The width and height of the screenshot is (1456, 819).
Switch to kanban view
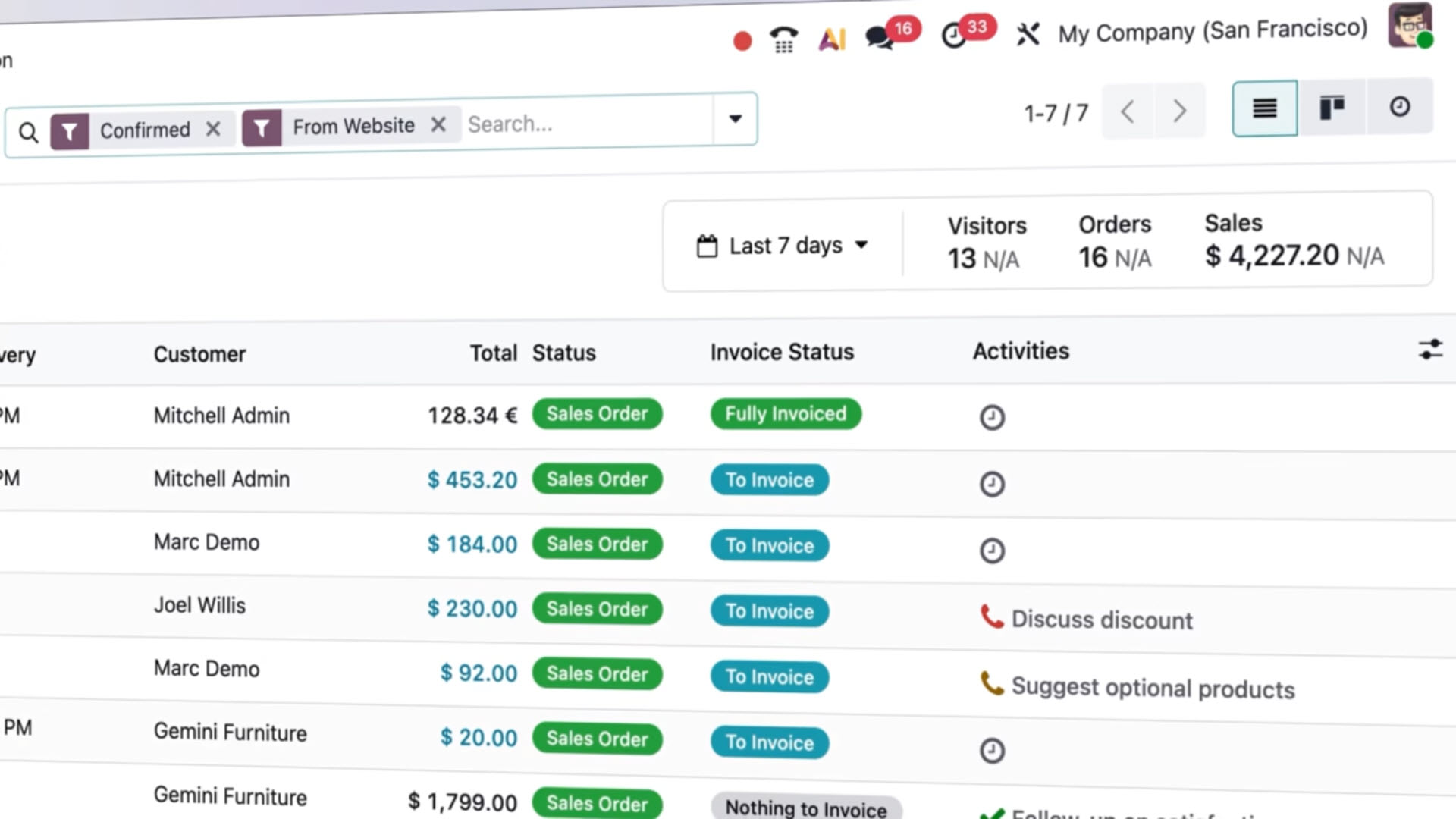tap(1333, 107)
